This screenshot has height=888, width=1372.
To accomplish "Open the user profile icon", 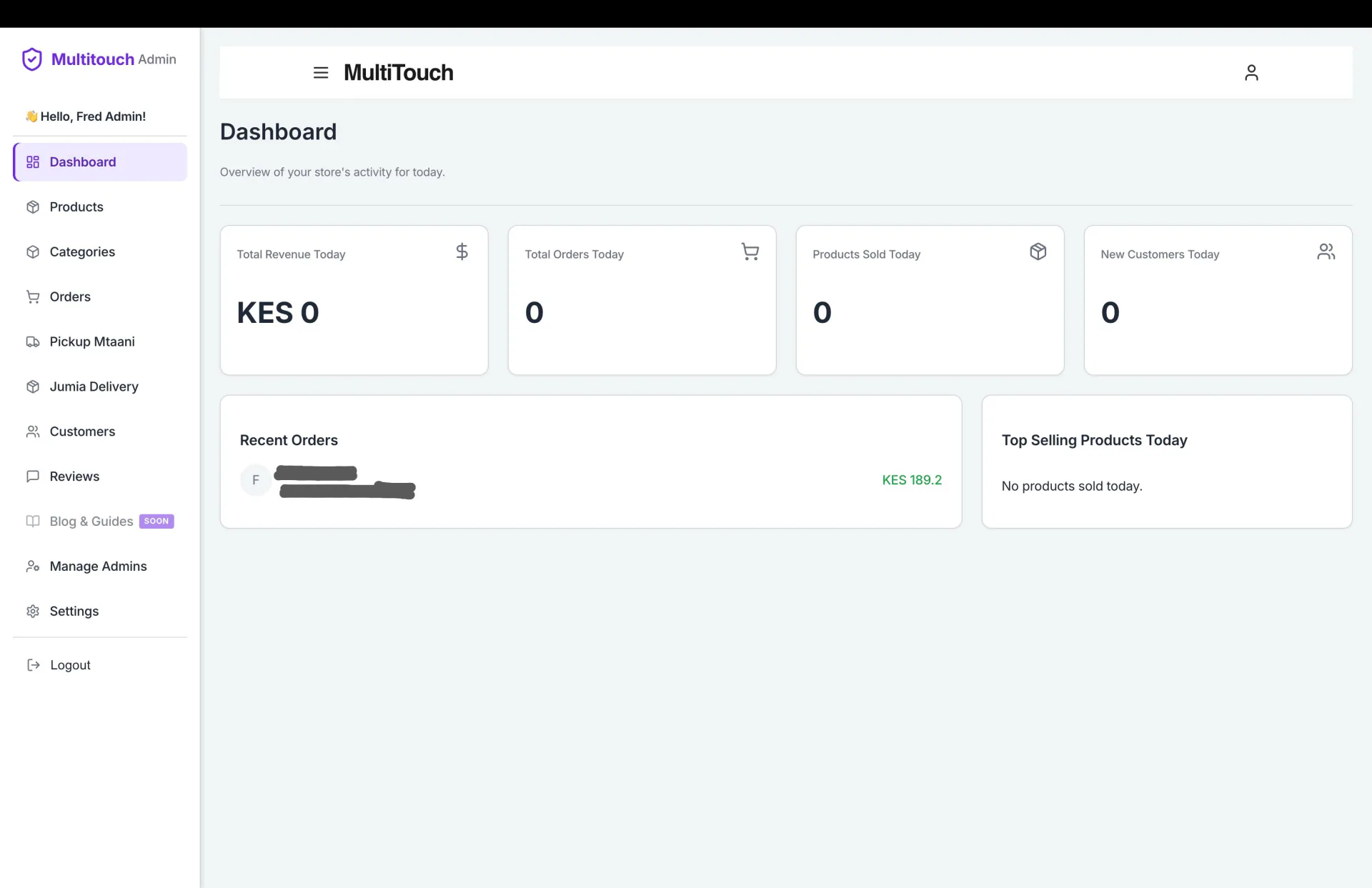I will pyautogui.click(x=1251, y=73).
